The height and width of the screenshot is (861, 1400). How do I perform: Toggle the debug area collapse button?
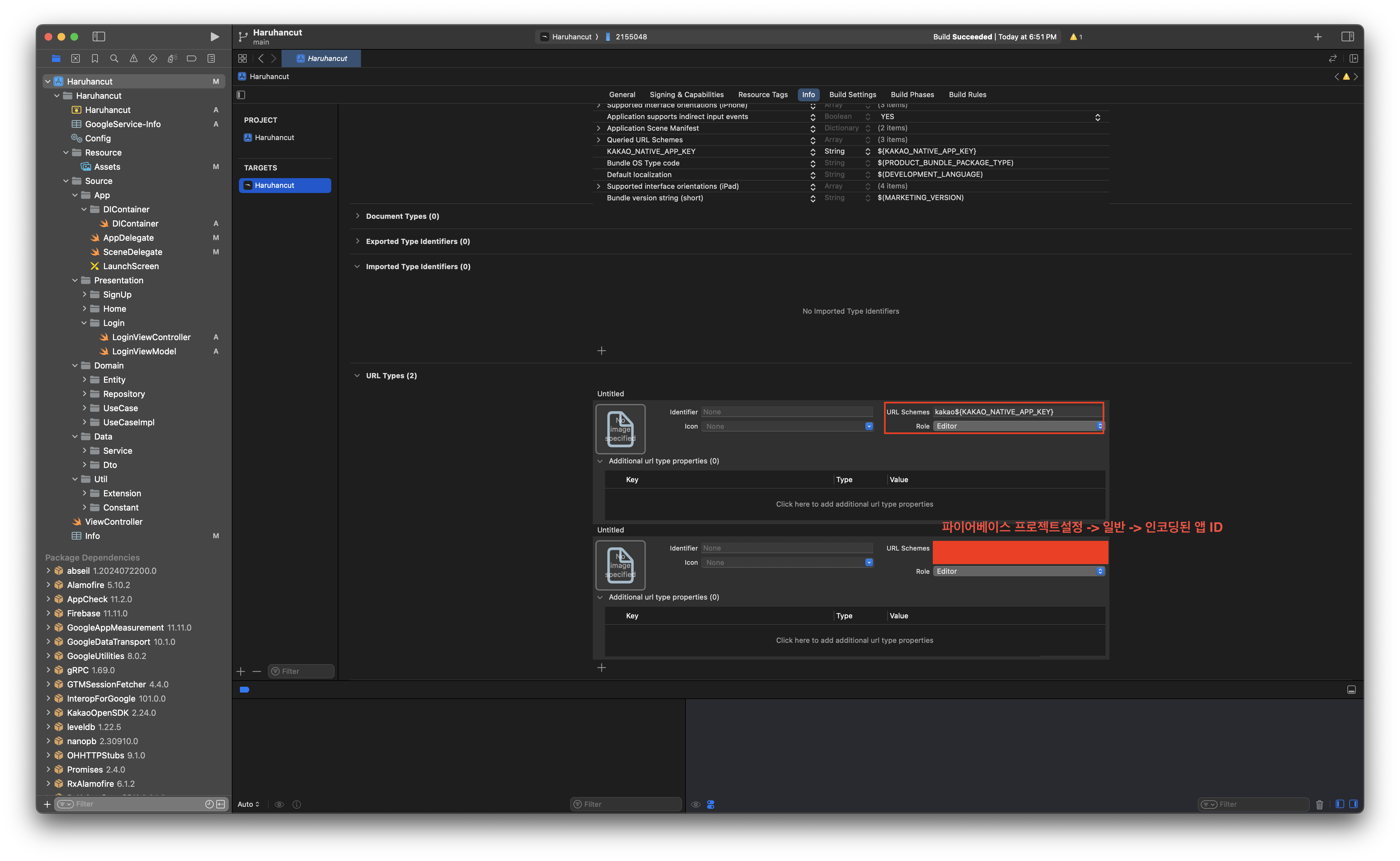pos(1351,690)
